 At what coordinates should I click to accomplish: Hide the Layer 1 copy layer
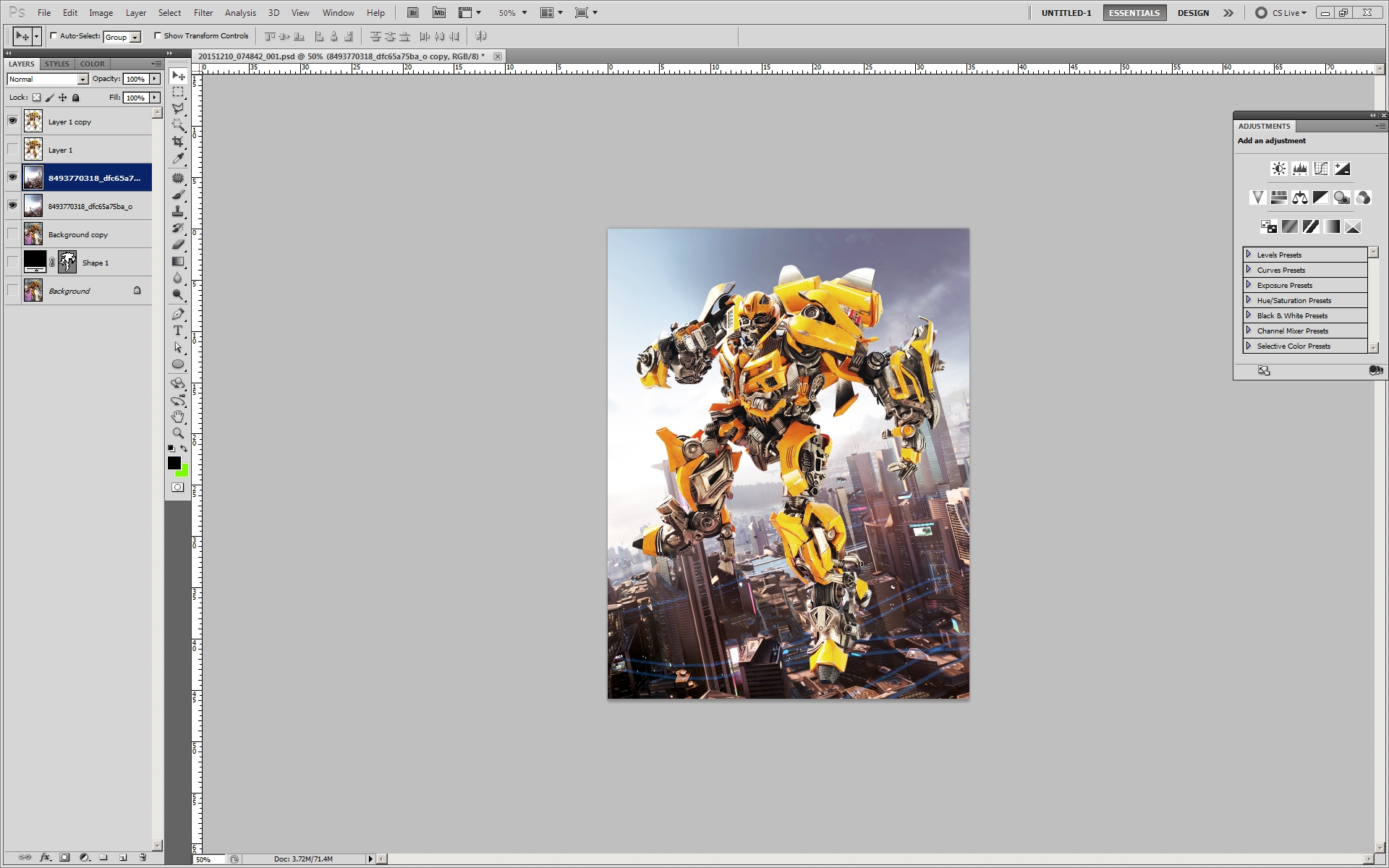tap(12, 121)
